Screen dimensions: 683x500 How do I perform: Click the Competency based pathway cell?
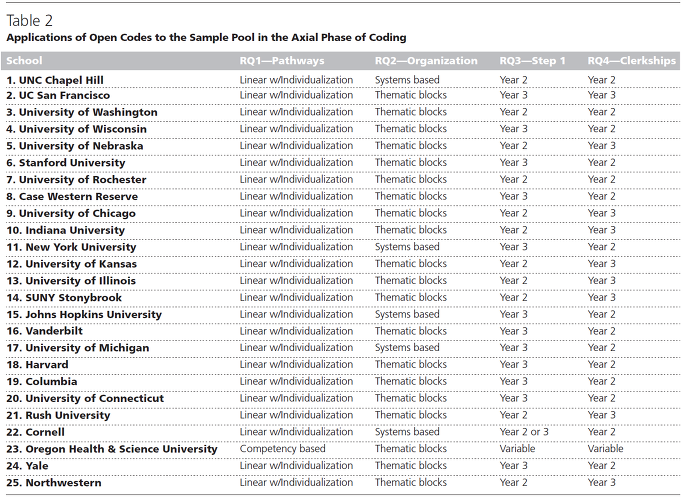[x=282, y=449]
